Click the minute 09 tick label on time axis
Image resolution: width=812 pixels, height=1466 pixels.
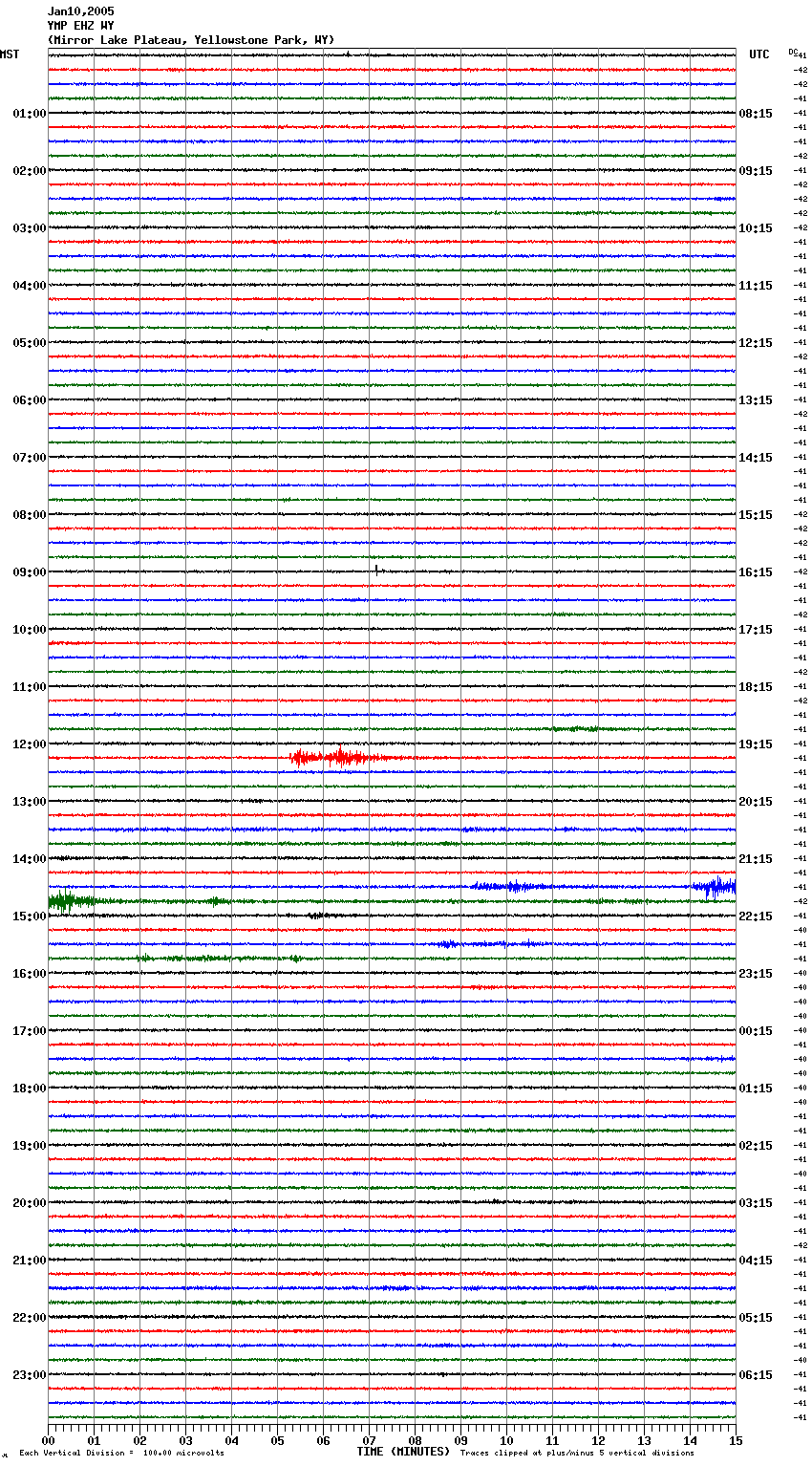tap(460, 1440)
